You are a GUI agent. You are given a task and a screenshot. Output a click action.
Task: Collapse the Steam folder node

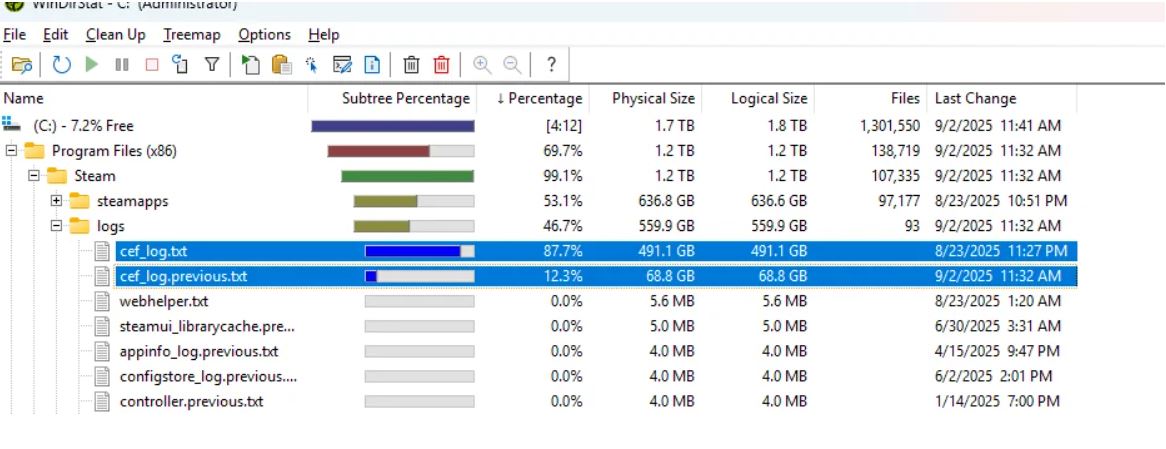click(34, 176)
